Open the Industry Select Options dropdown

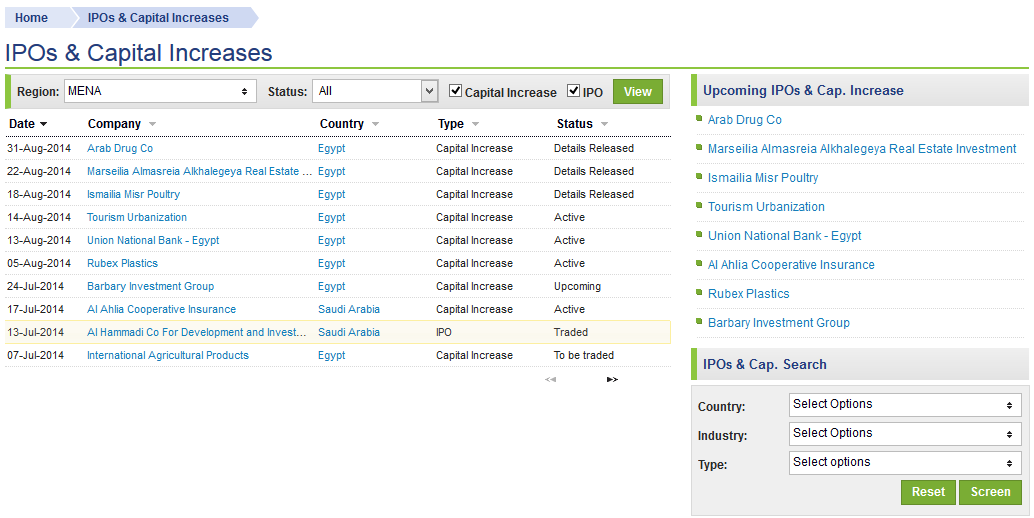click(x=905, y=434)
